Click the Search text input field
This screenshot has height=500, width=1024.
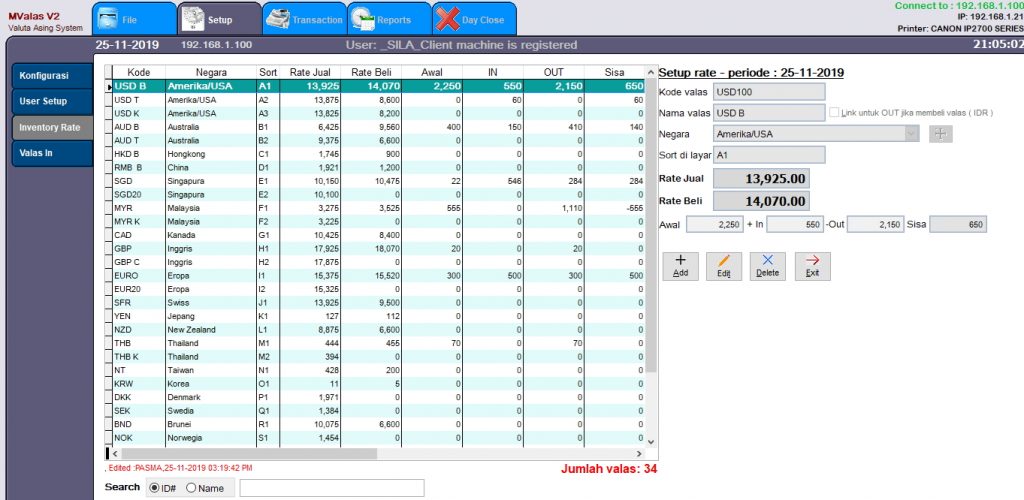331,487
